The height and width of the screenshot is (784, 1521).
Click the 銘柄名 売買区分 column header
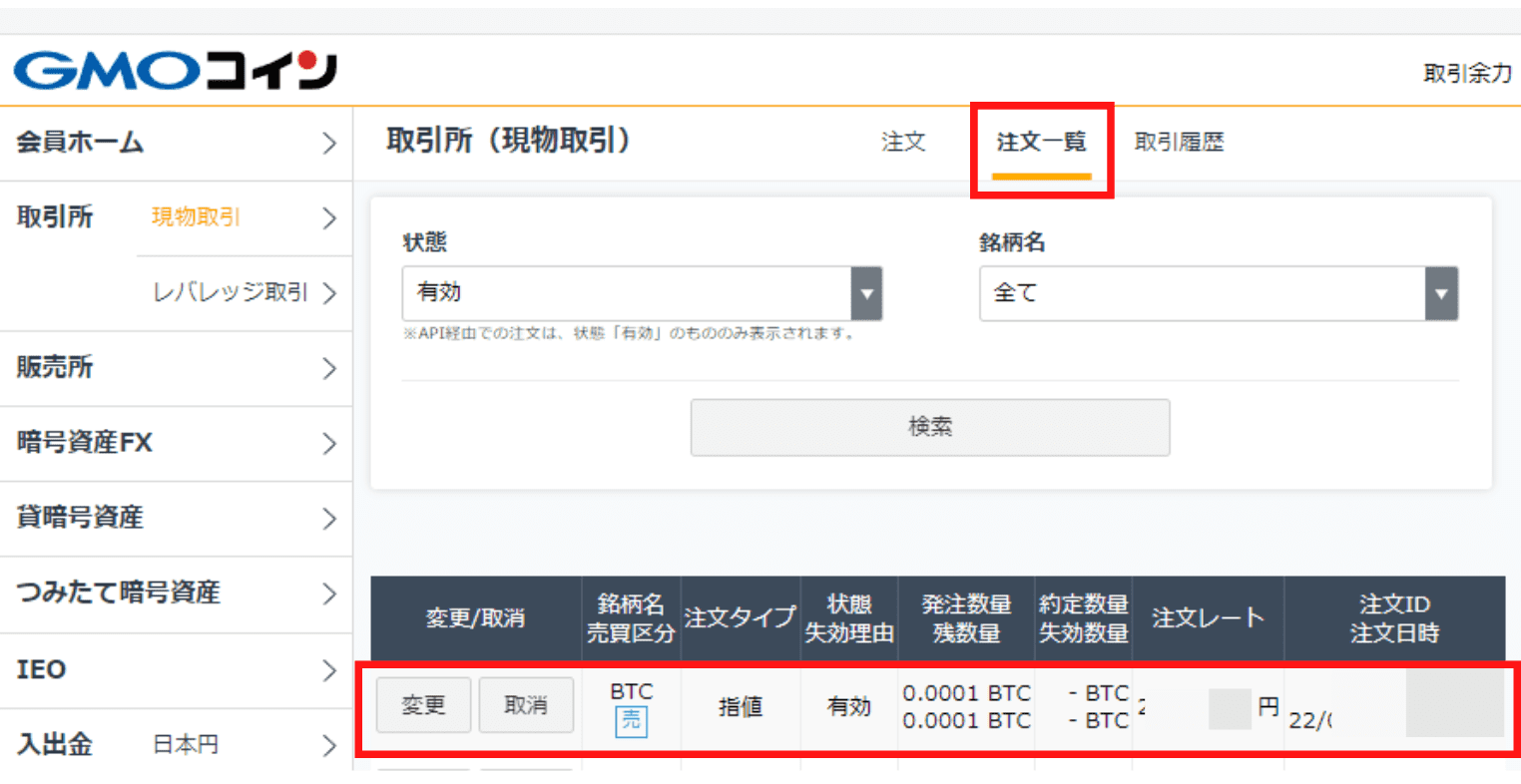[x=631, y=618]
